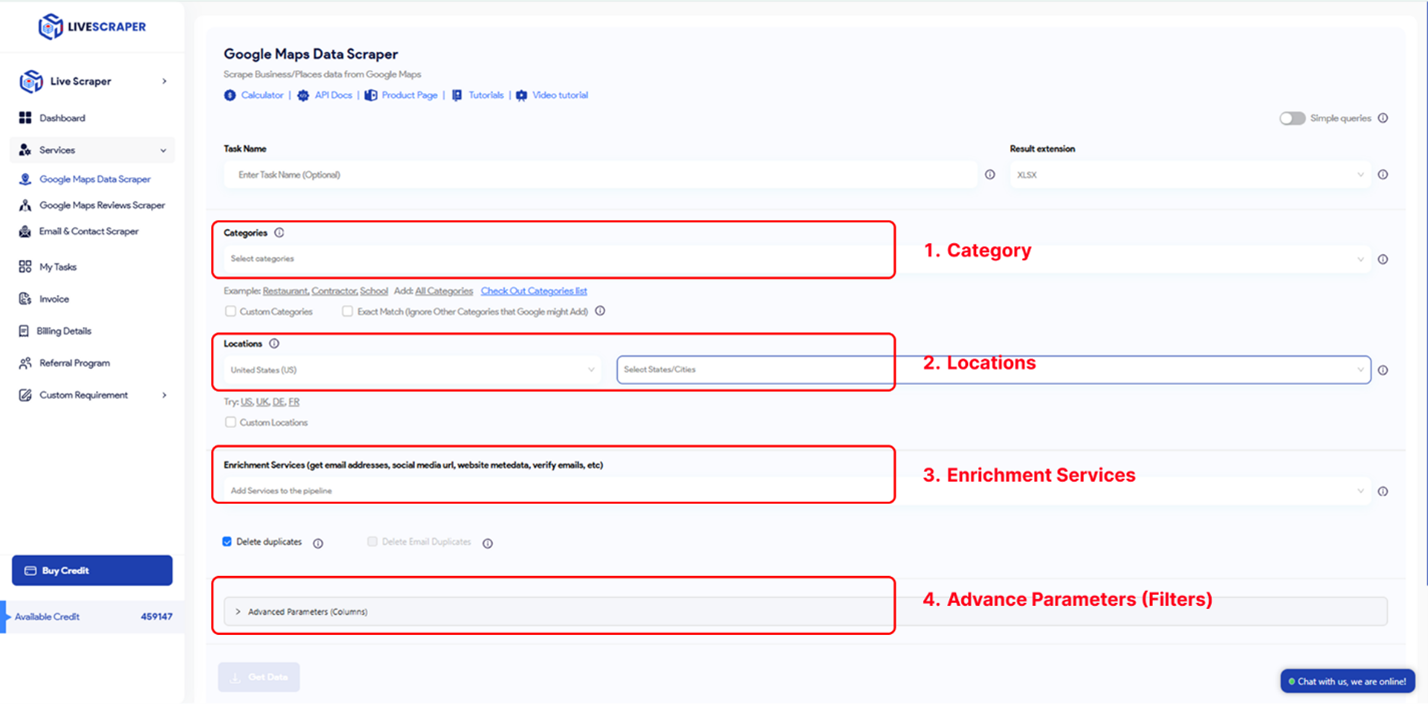Image resolution: width=1428 pixels, height=704 pixels.
Task: Open Dashboard from the sidebar
Action: [x=62, y=118]
